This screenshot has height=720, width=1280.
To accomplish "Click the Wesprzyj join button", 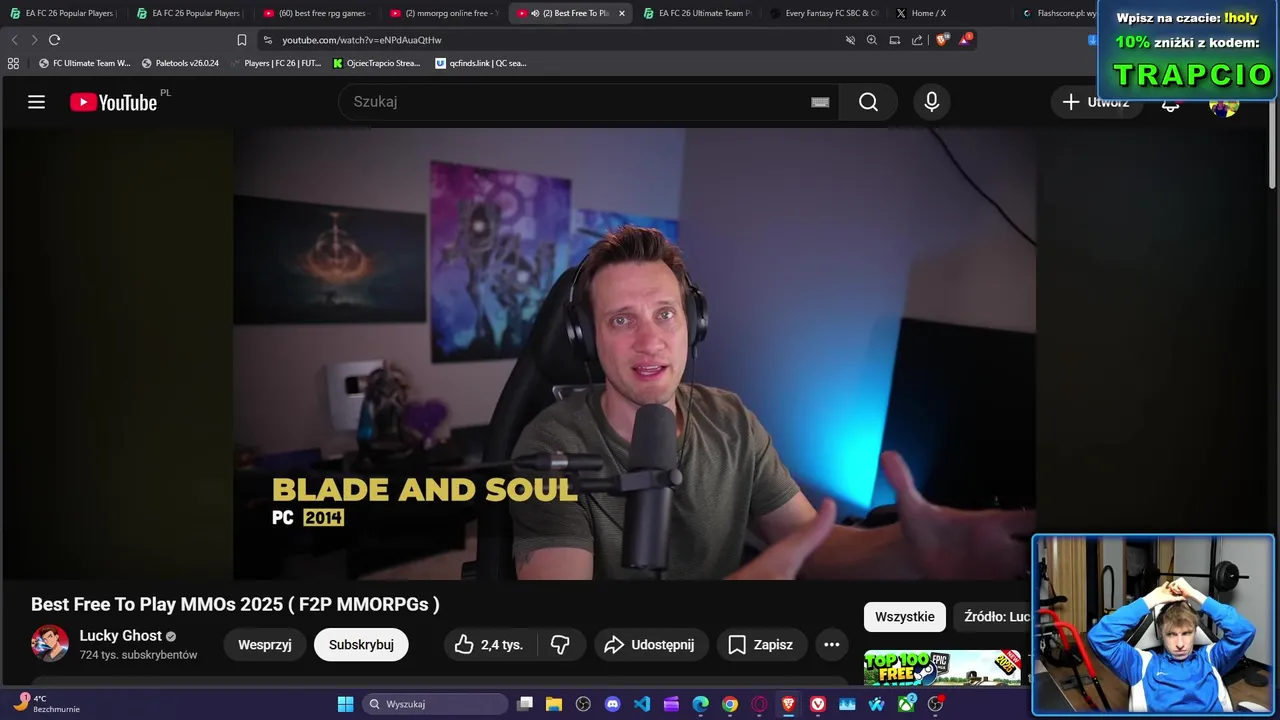I will point(265,645).
